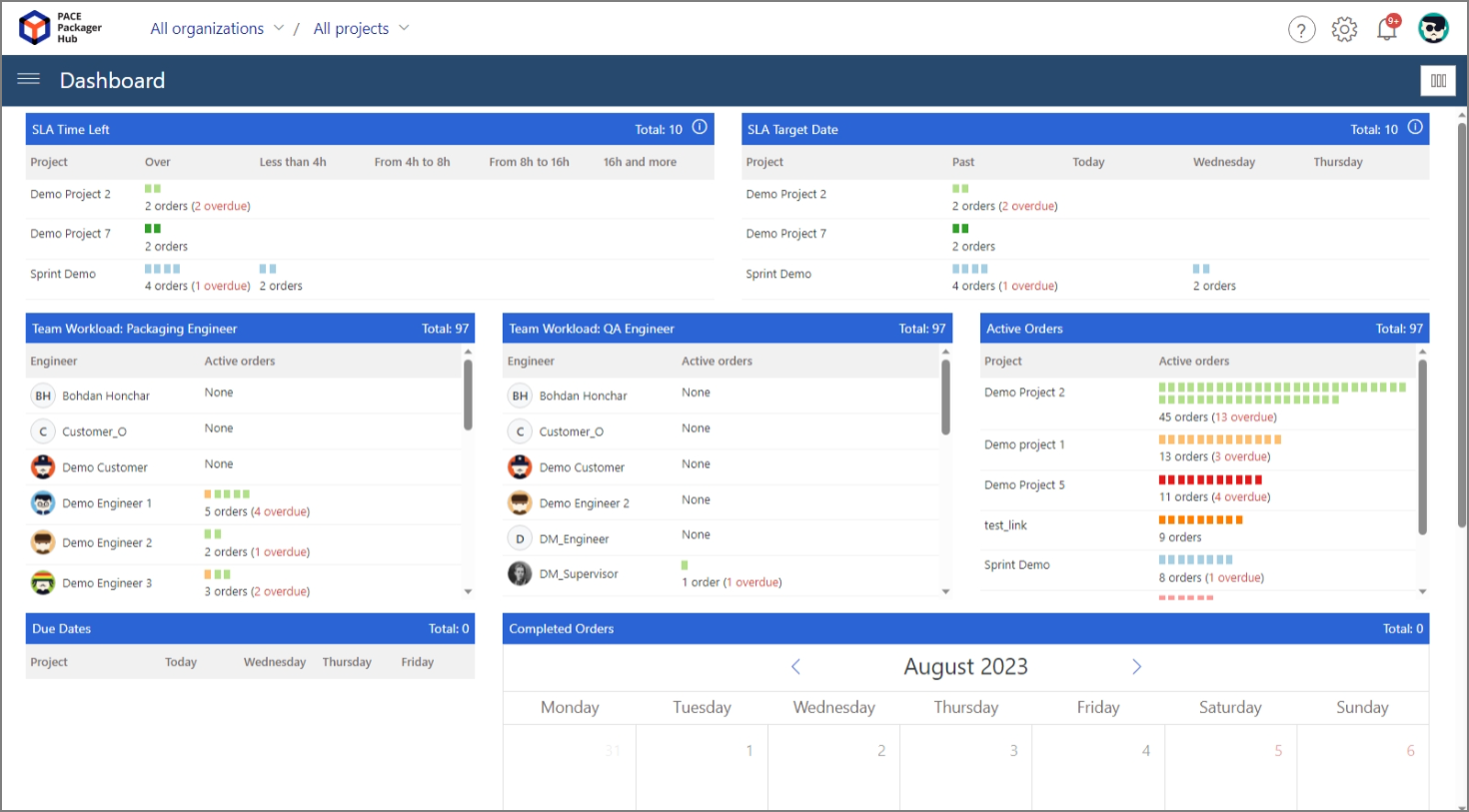
Task: Click '13 overdue' link in Active Orders
Action: (1244, 416)
